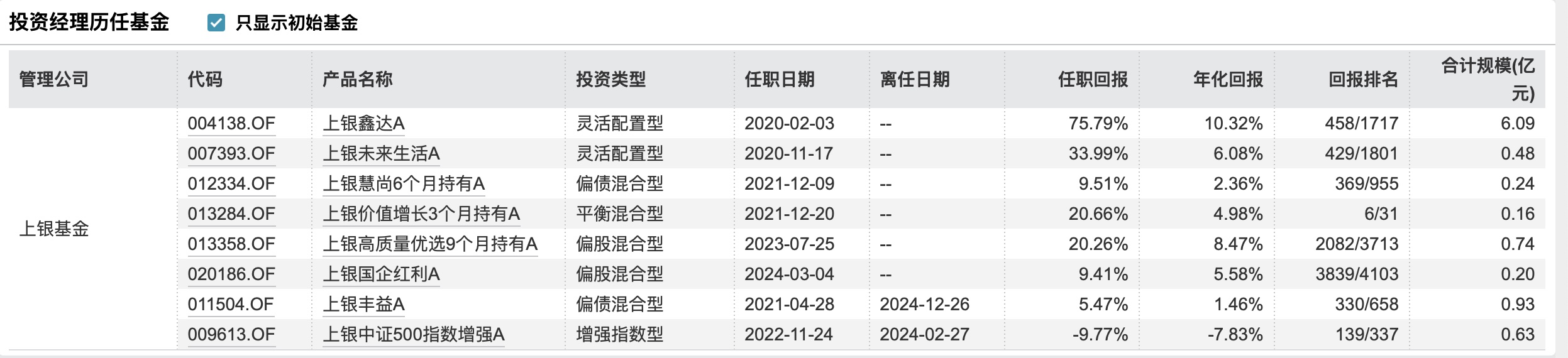Select the 上银基金 management company cell

(x=54, y=229)
